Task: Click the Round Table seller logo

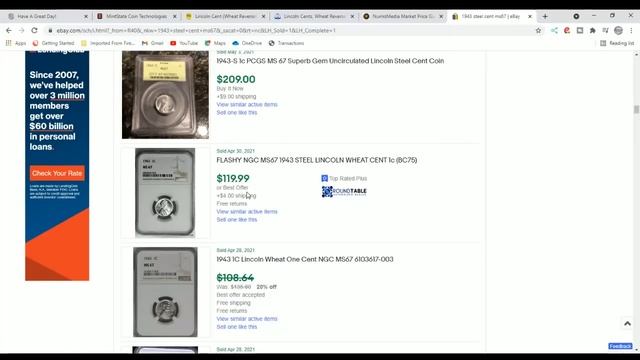Action: 344,191
